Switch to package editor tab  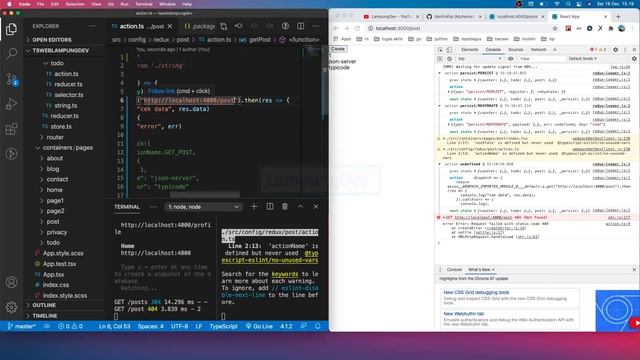pyautogui.click(x=199, y=26)
